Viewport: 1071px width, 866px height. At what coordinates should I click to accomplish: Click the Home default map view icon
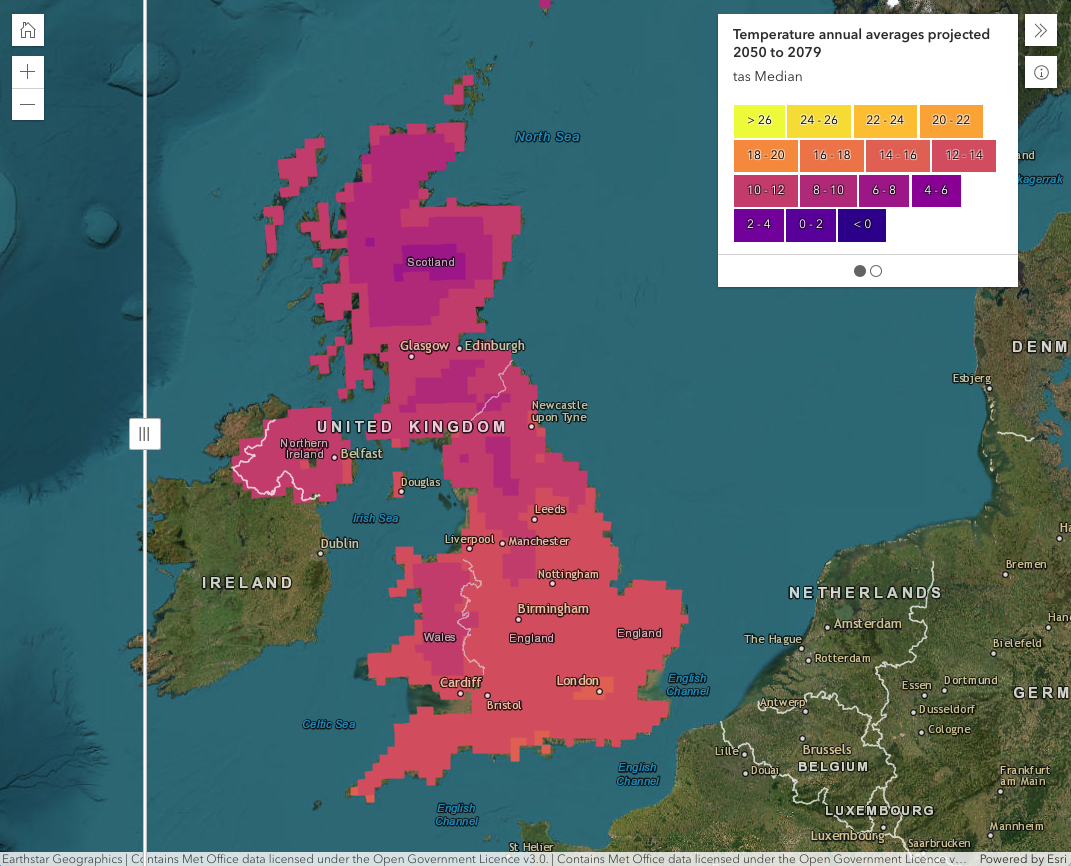[x=28, y=30]
